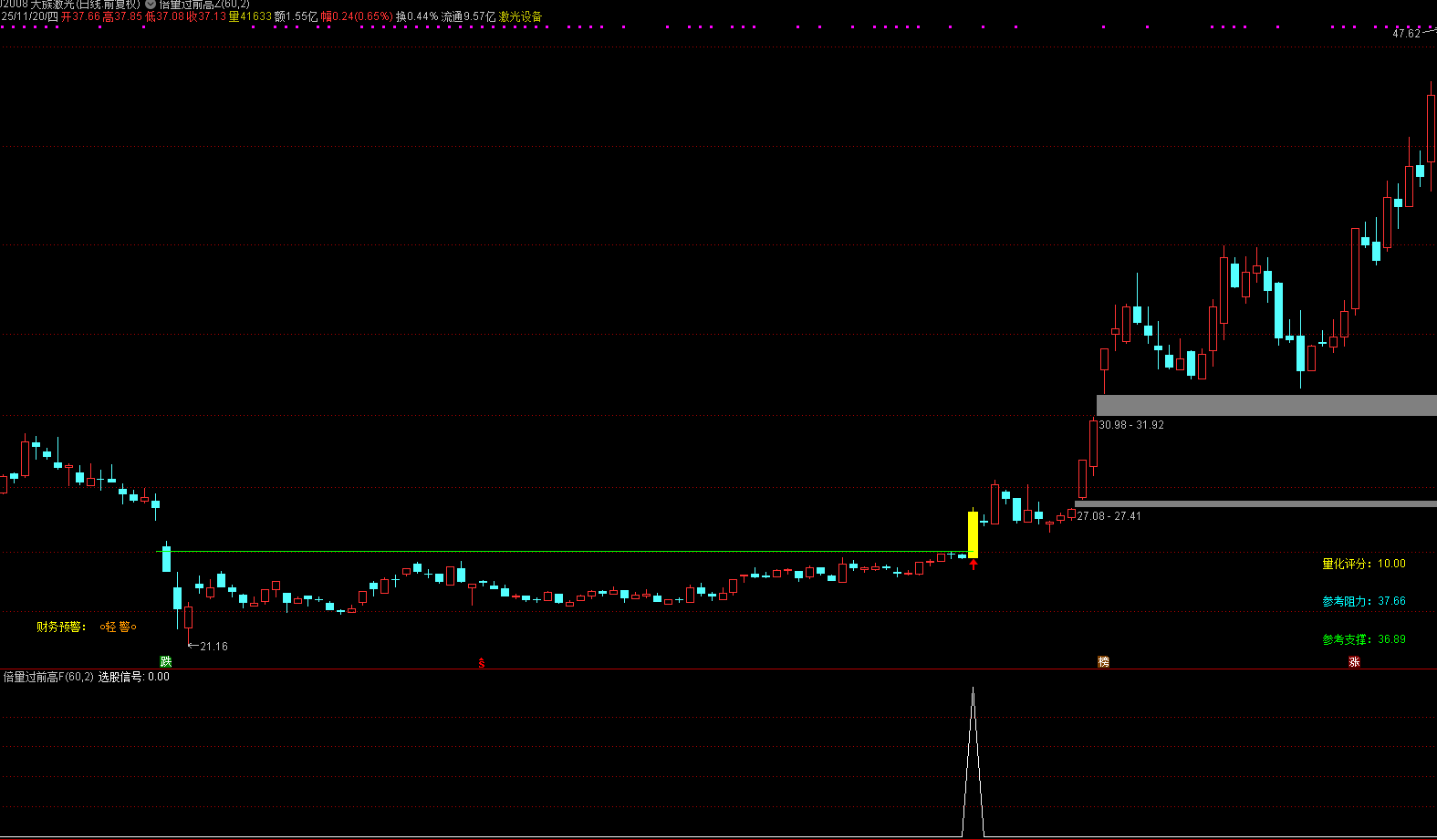Screen dimensions: 1437x840
Task: Select the yellow breakout candlestick
Action: (x=973, y=534)
